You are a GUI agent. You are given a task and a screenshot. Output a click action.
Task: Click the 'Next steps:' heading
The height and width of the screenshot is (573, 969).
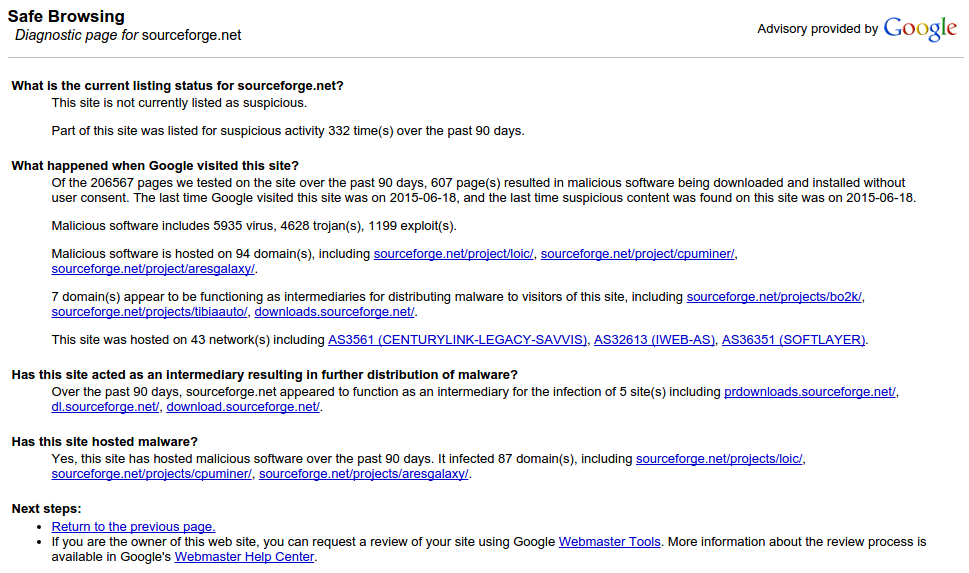[46, 509]
